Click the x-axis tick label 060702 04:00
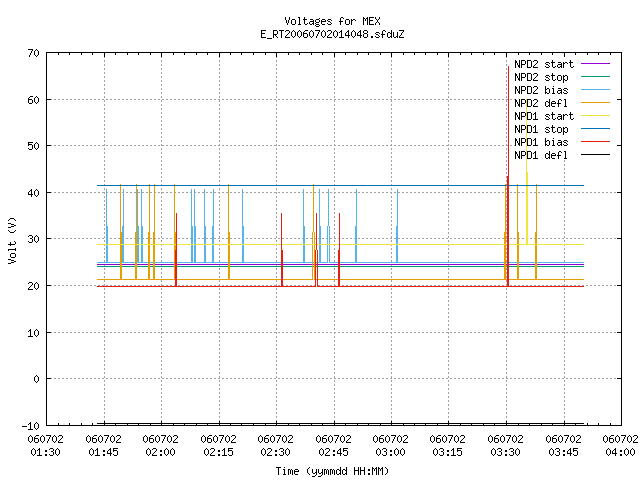Image resolution: width=640 pixels, height=480 pixels. [620, 445]
